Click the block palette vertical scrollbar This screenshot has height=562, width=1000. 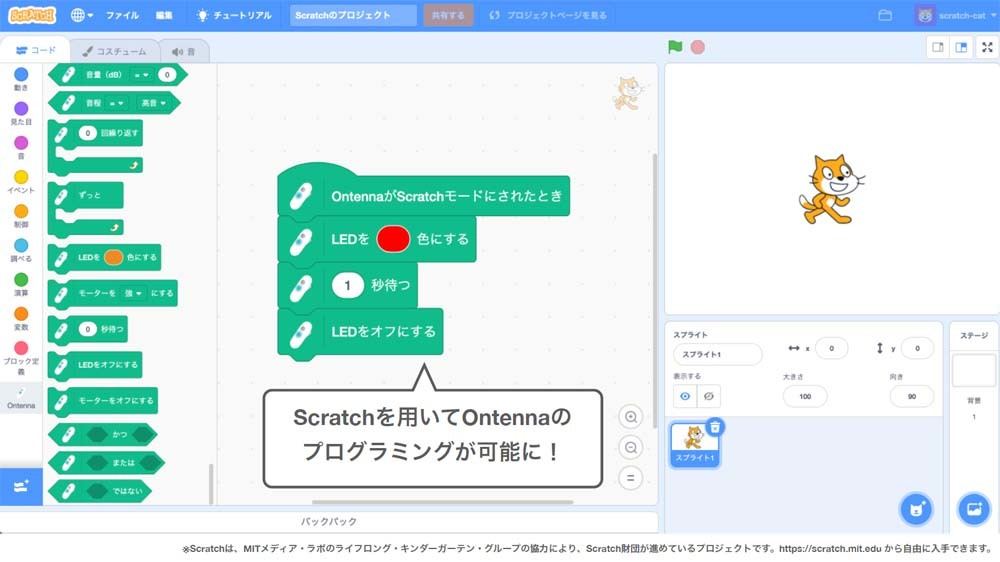pos(210,484)
